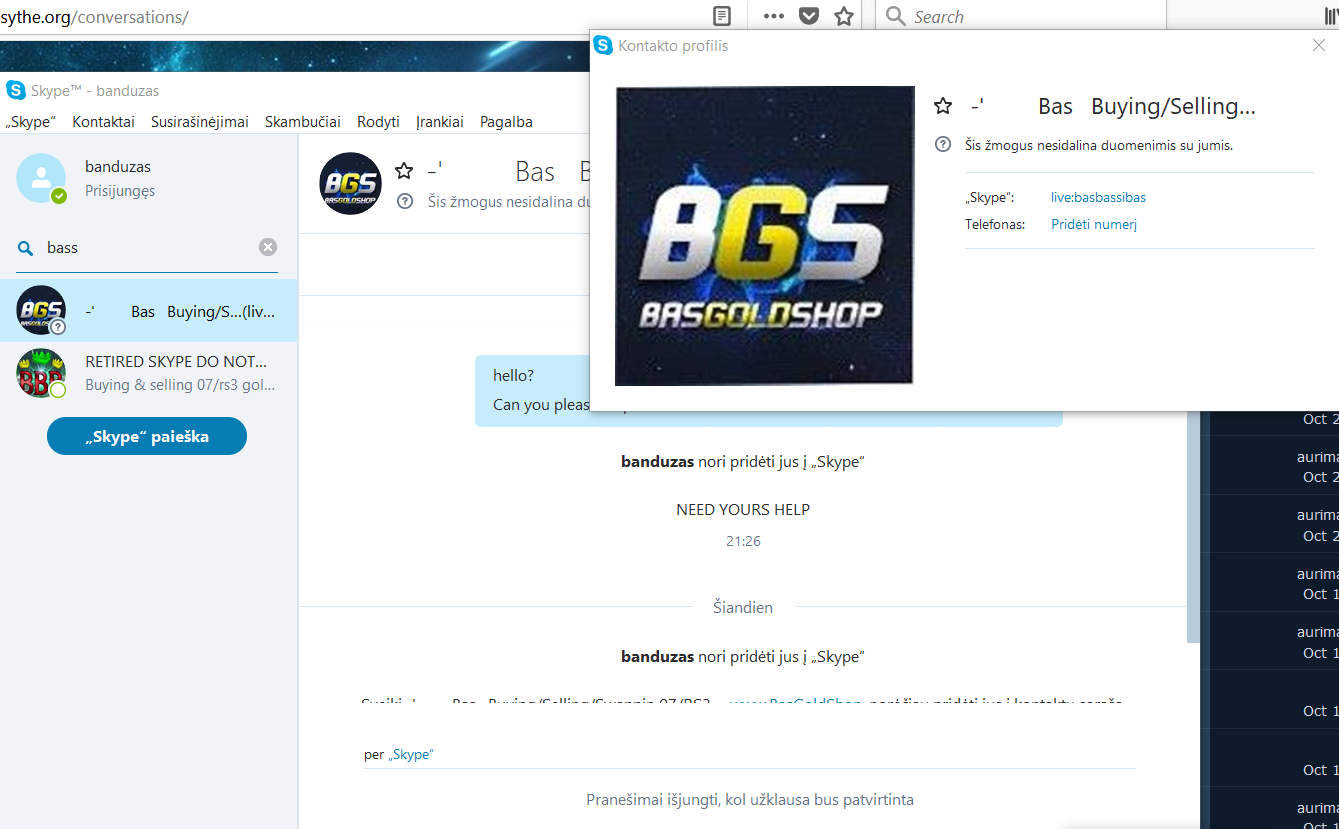Click the banduzas profile avatar

click(x=41, y=178)
